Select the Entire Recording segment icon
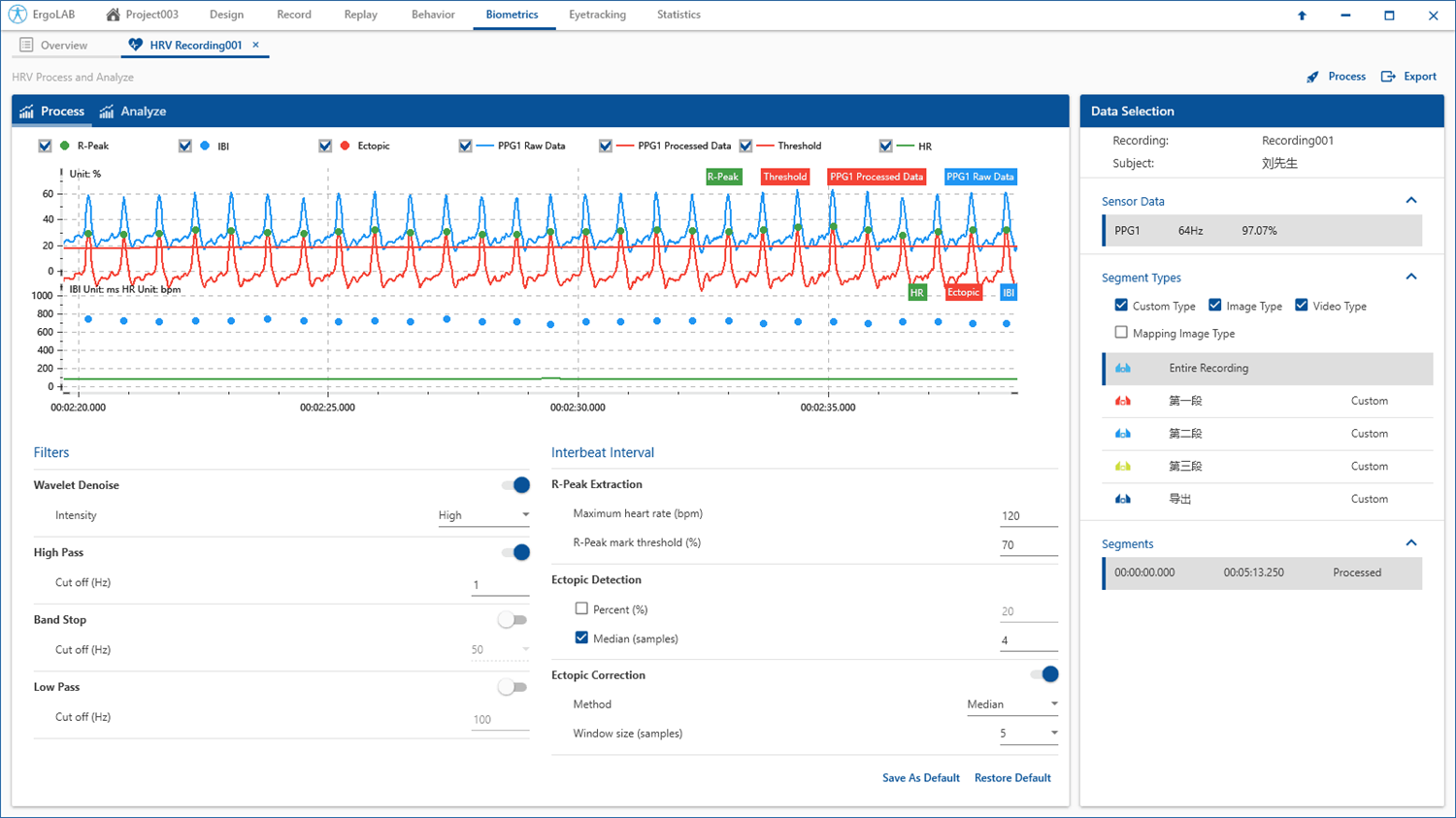Viewport: 1456px width, 818px height. click(1123, 369)
